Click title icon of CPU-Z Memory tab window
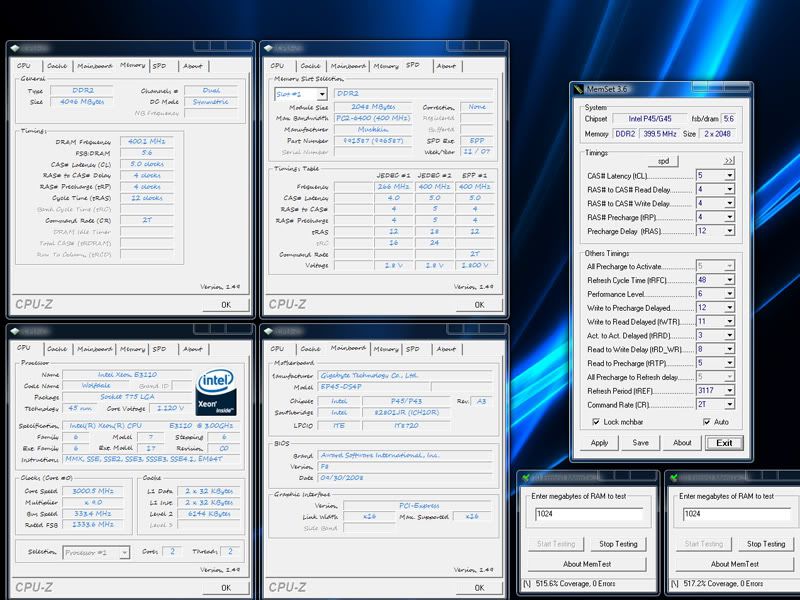 tap(15, 48)
